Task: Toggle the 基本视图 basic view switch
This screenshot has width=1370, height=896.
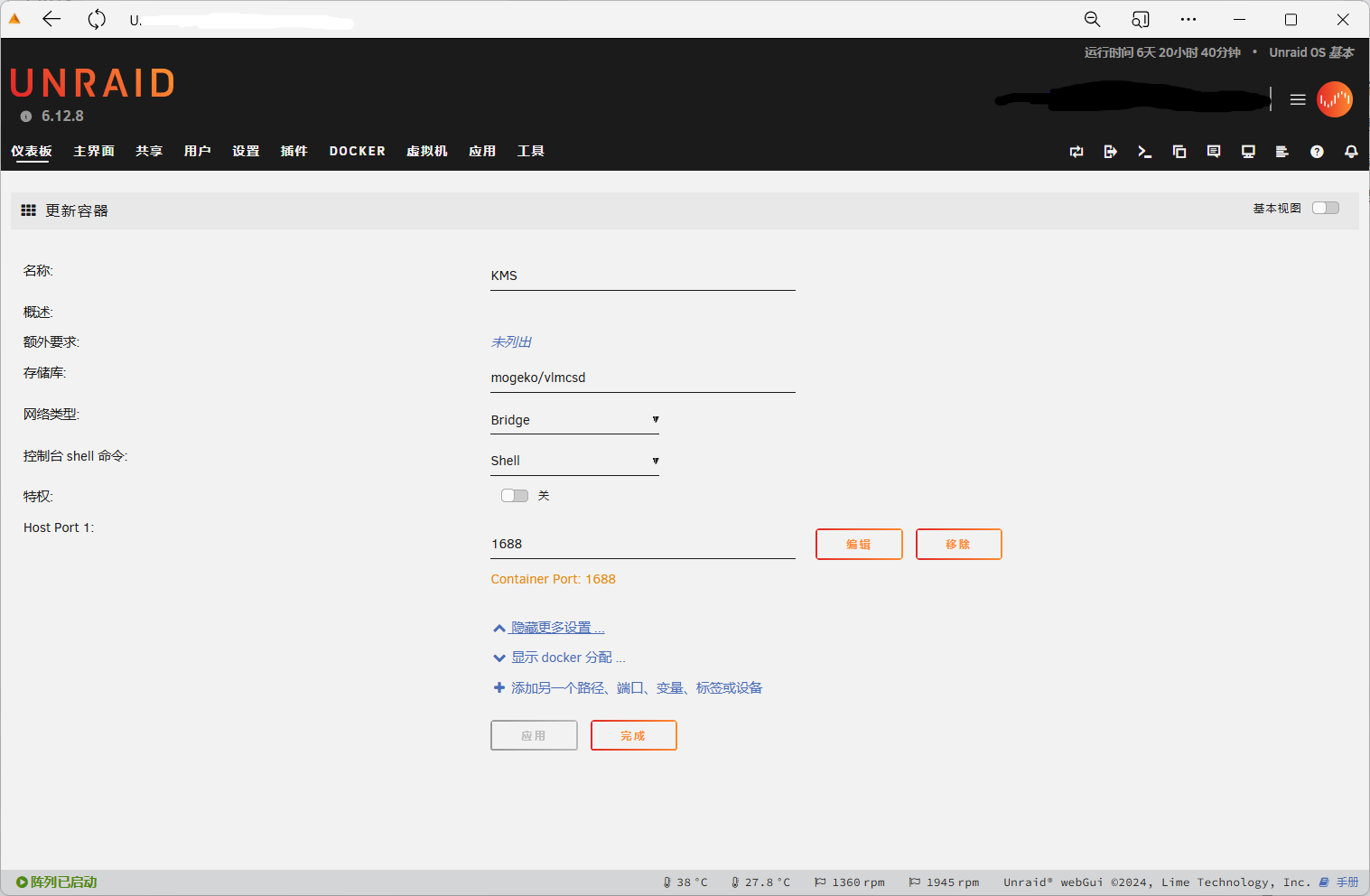Action: coord(1326,208)
